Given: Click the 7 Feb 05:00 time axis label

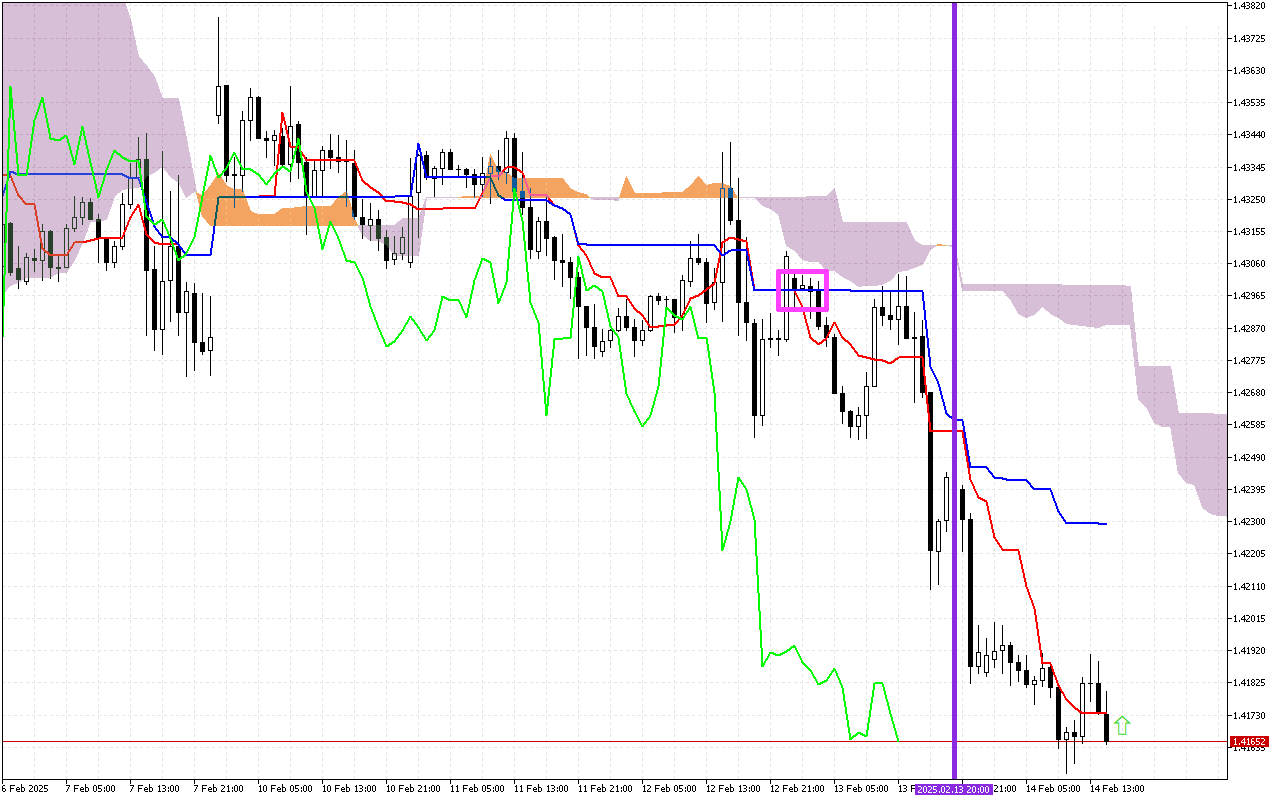Looking at the screenshot, I should point(89,788).
